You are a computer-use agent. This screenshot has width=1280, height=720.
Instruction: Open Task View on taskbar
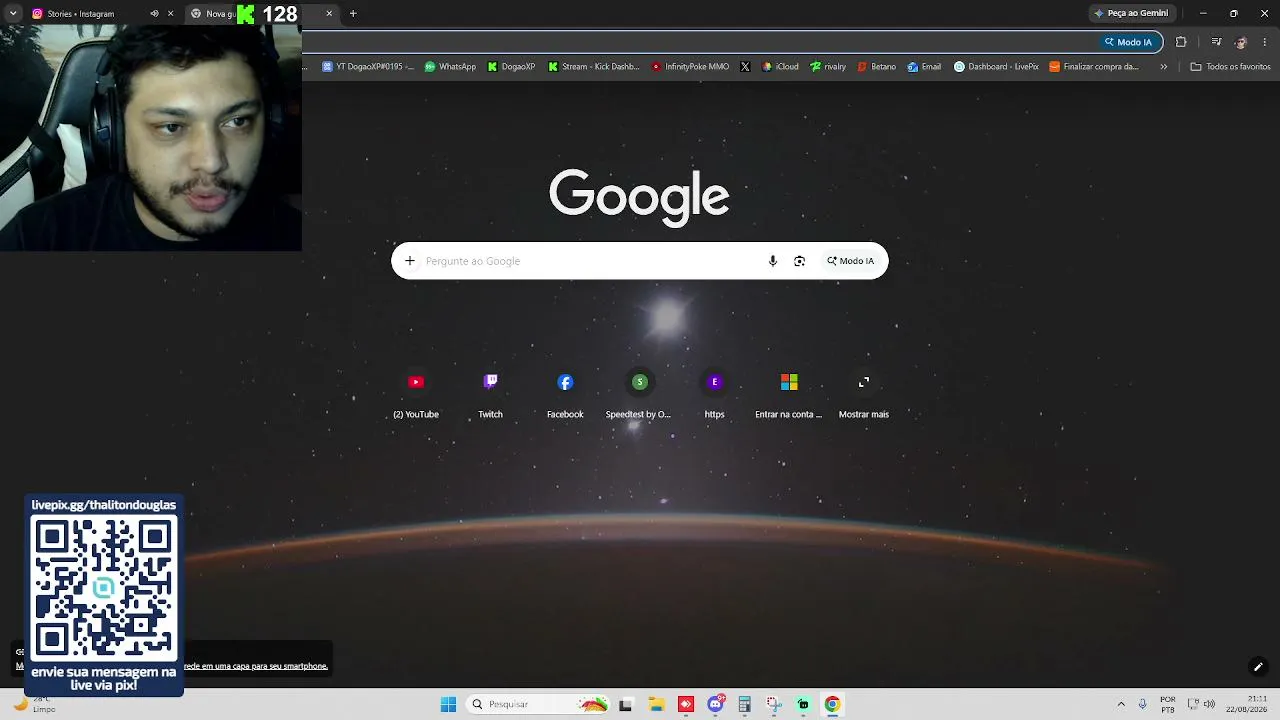(626, 704)
